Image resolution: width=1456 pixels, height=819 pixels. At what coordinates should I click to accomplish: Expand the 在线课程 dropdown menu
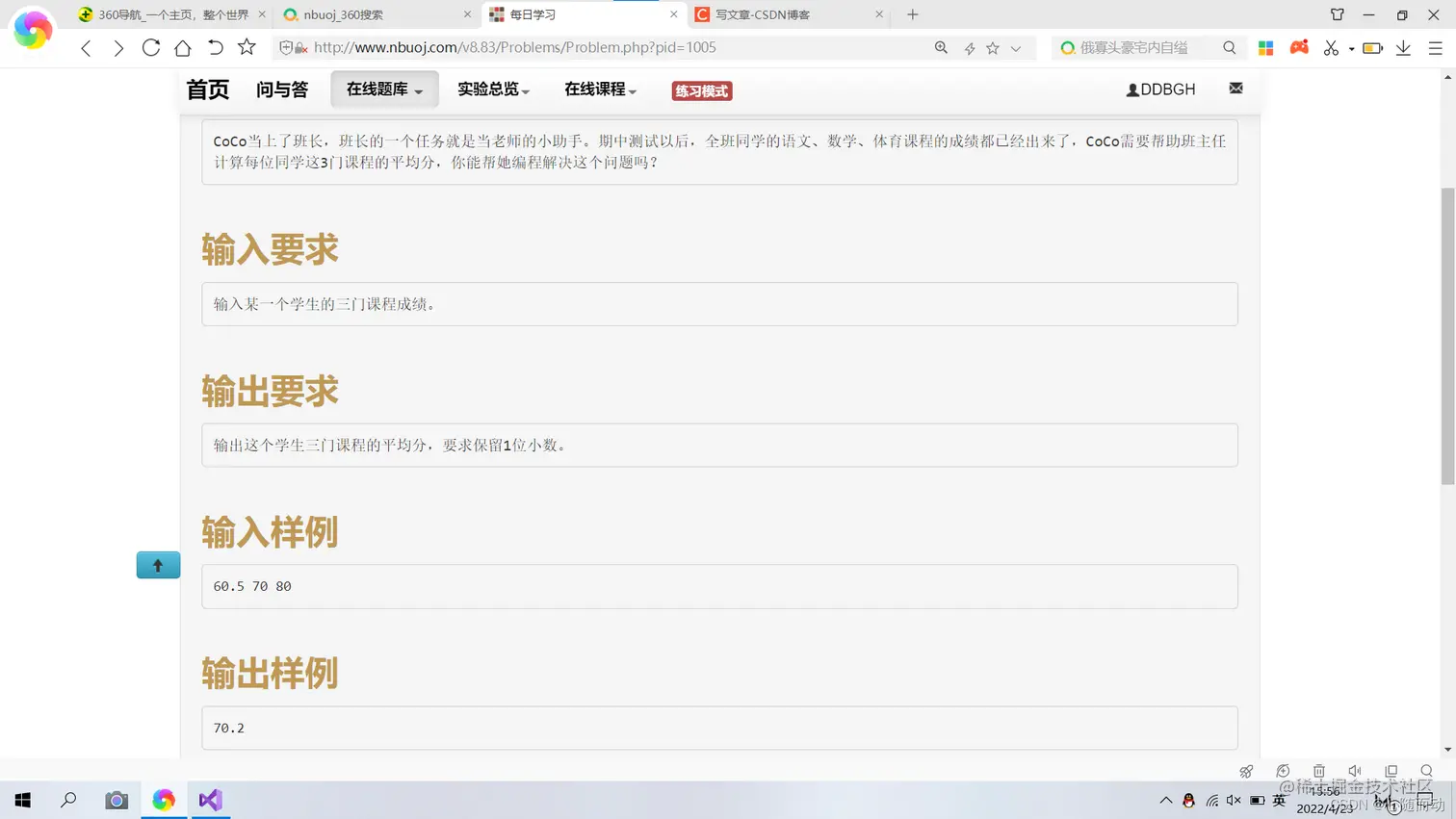pos(600,90)
